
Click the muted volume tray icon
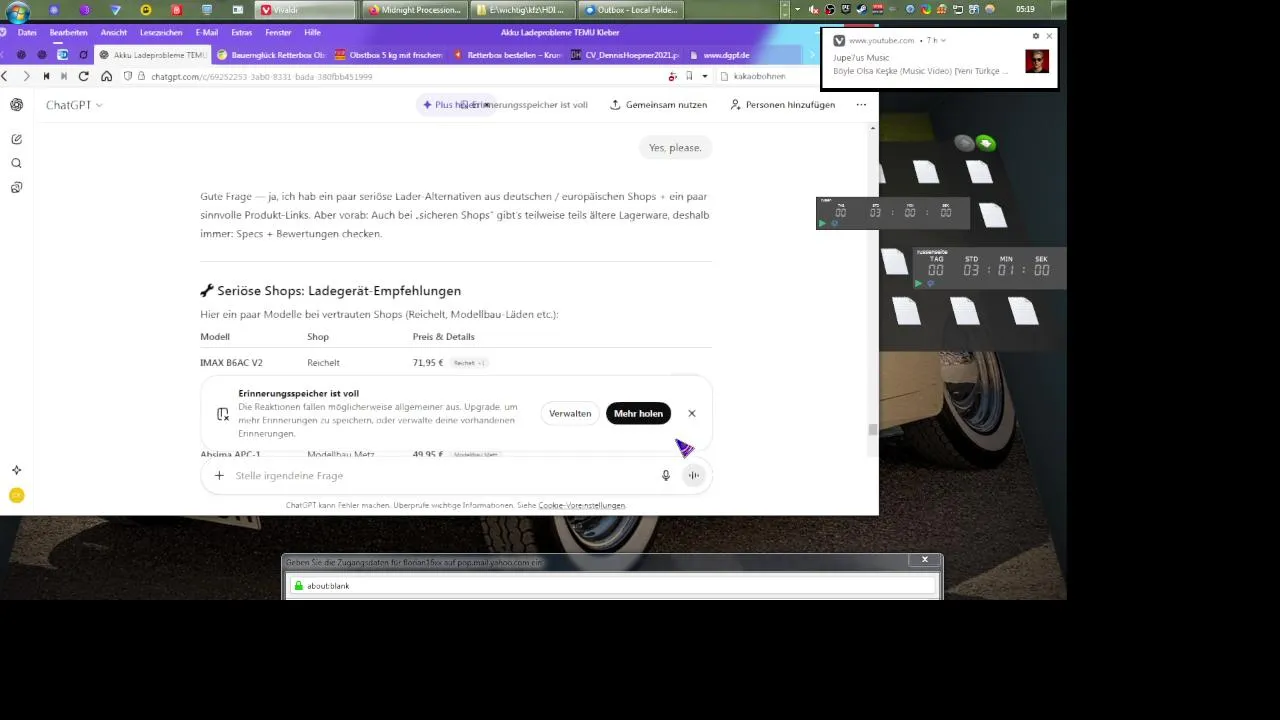click(814, 10)
